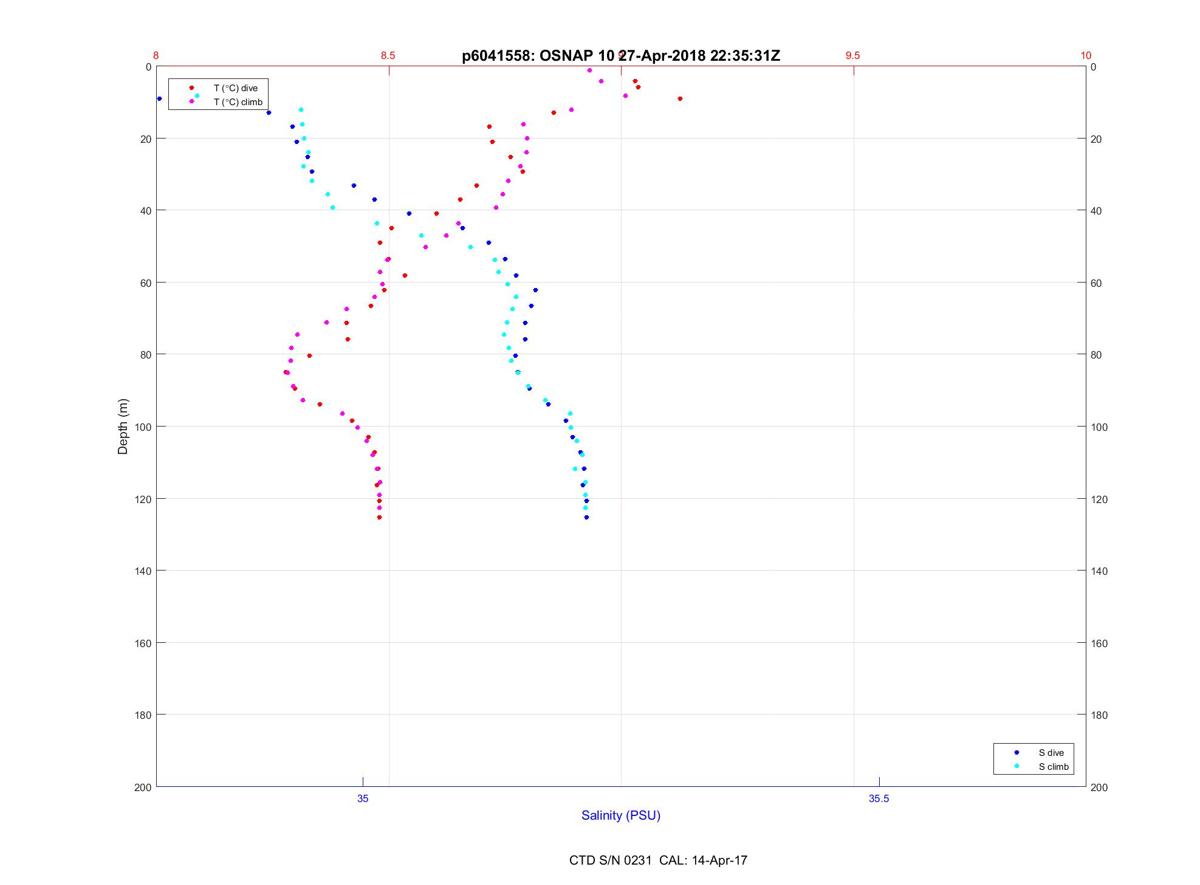Select the 'T (°C) climb' legend entry
This screenshot has width=1200, height=885.
coord(238,102)
